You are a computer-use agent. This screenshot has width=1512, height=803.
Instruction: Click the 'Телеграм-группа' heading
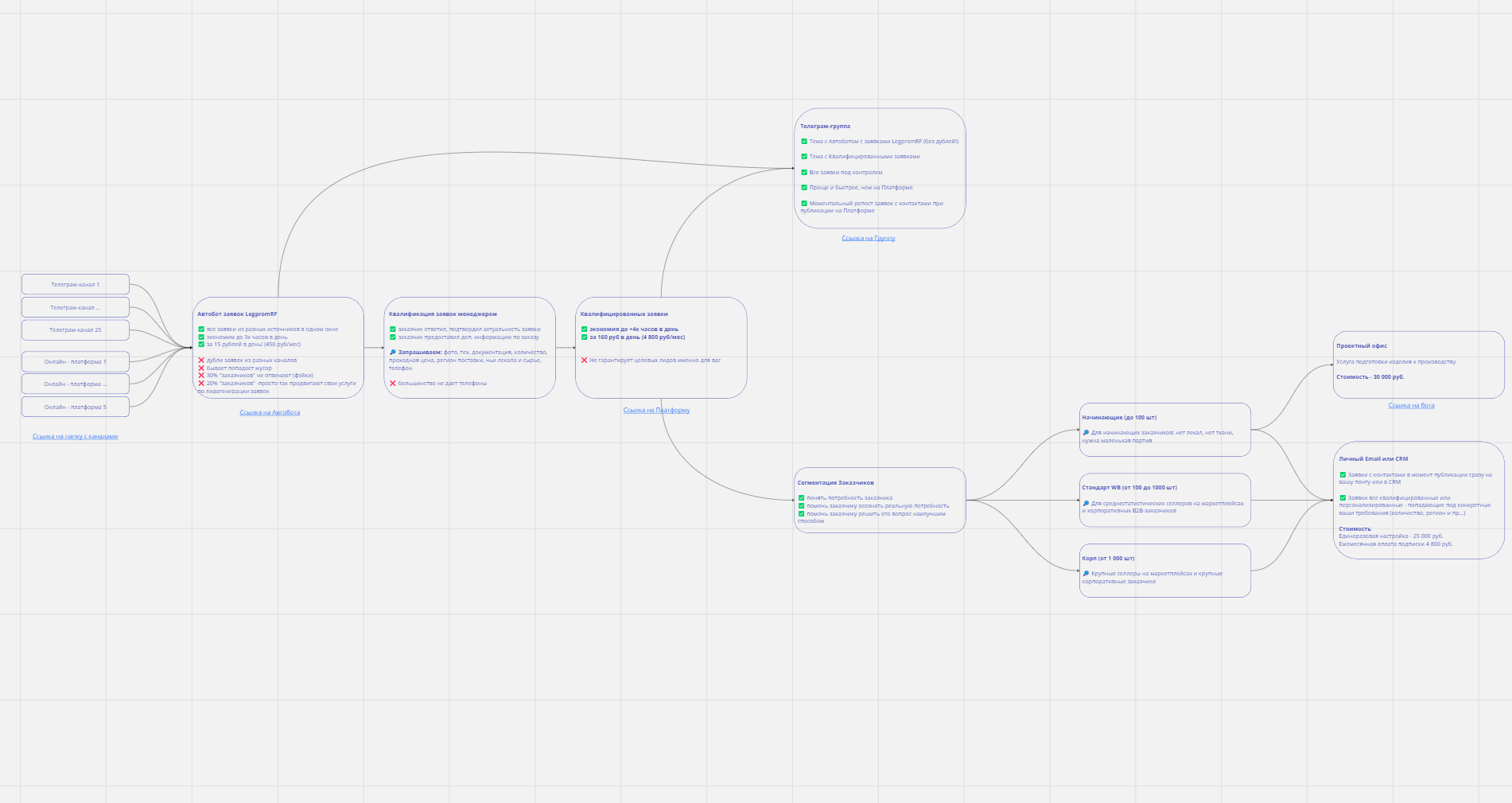point(826,127)
